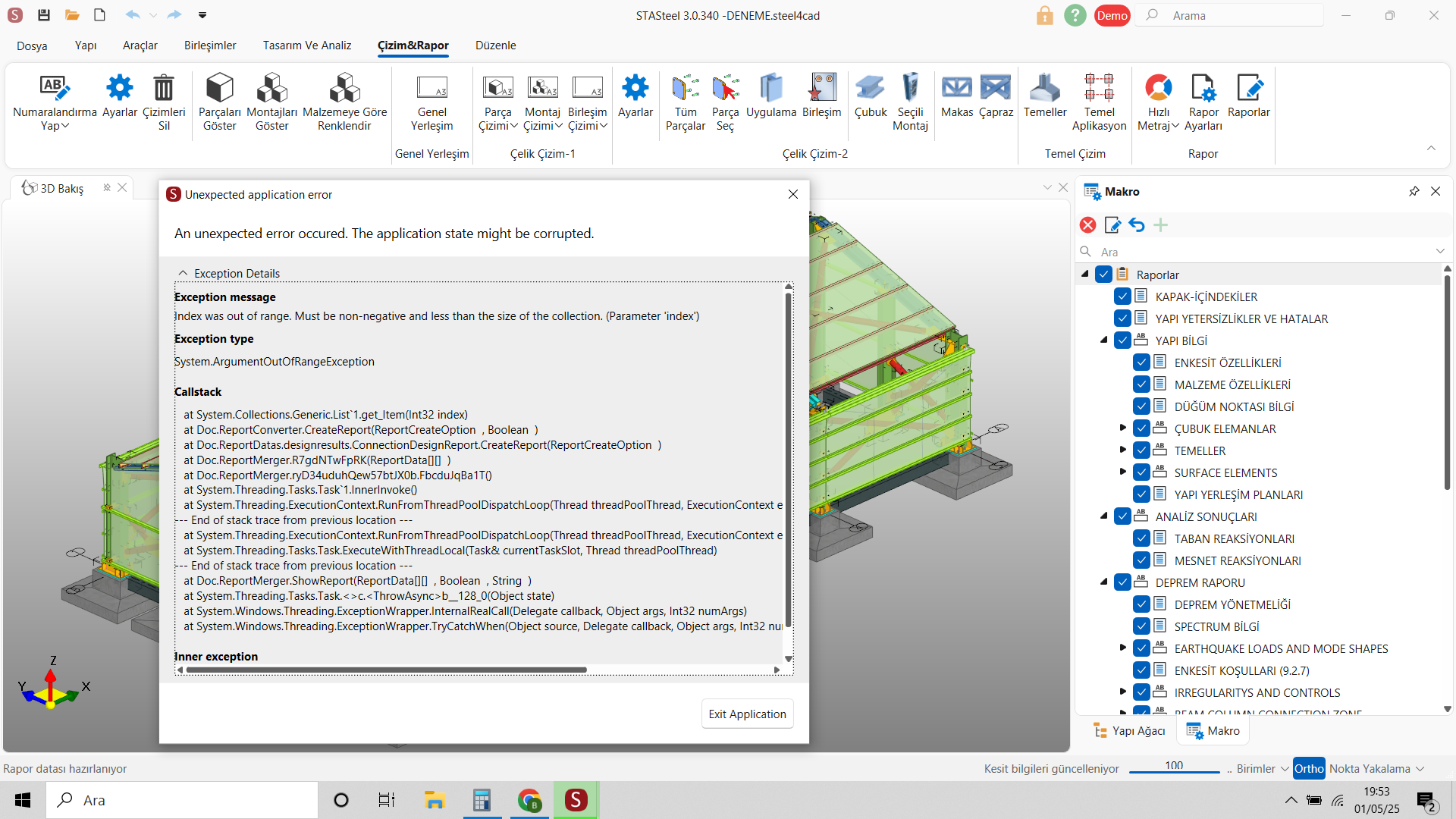The width and height of the screenshot is (1456, 819).
Task: Click horizontal scrollbar in exception details
Action: (x=387, y=670)
